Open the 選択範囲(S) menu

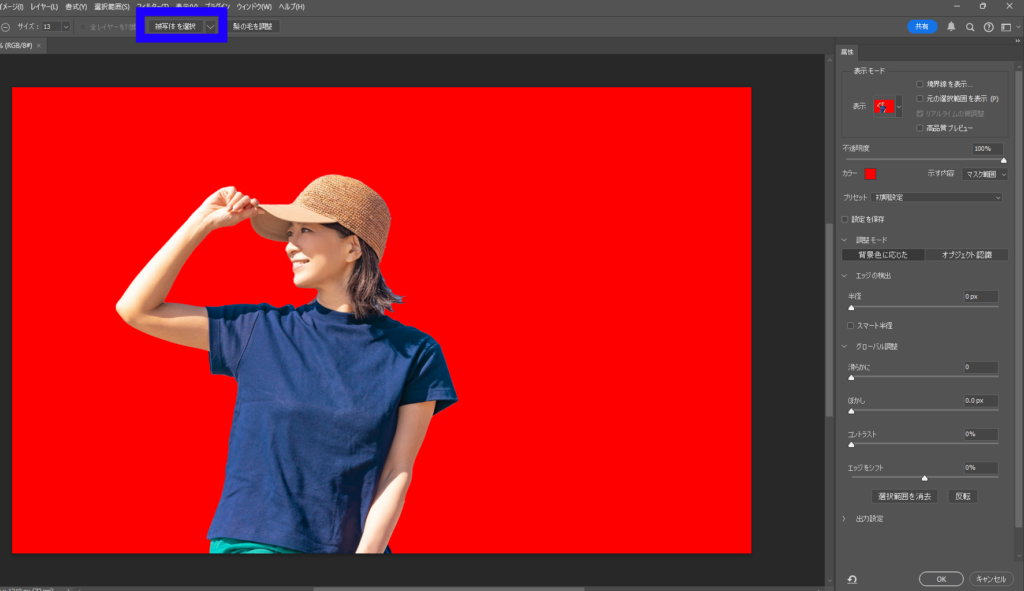point(112,7)
